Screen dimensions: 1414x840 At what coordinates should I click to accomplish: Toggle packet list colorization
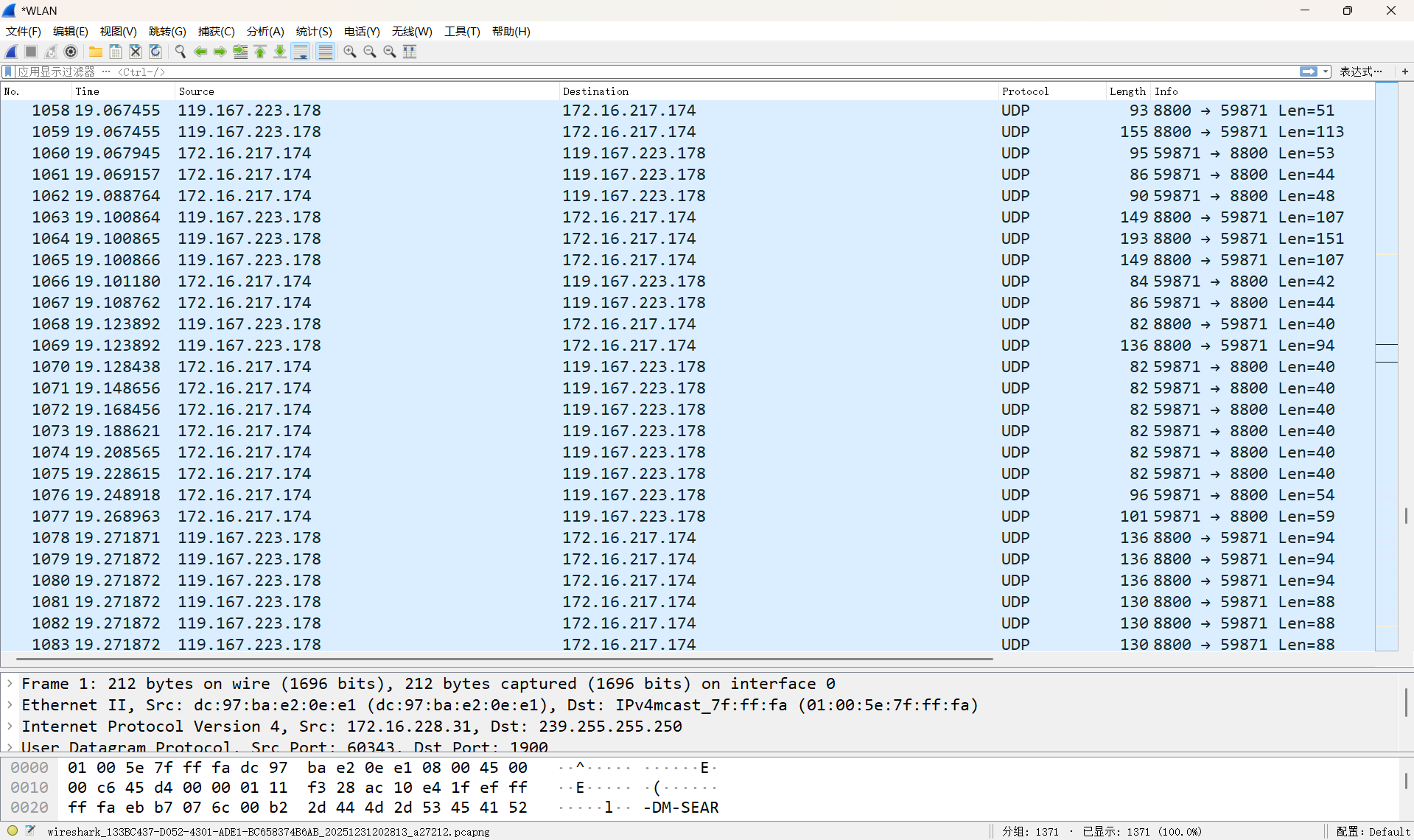pyautogui.click(x=325, y=52)
